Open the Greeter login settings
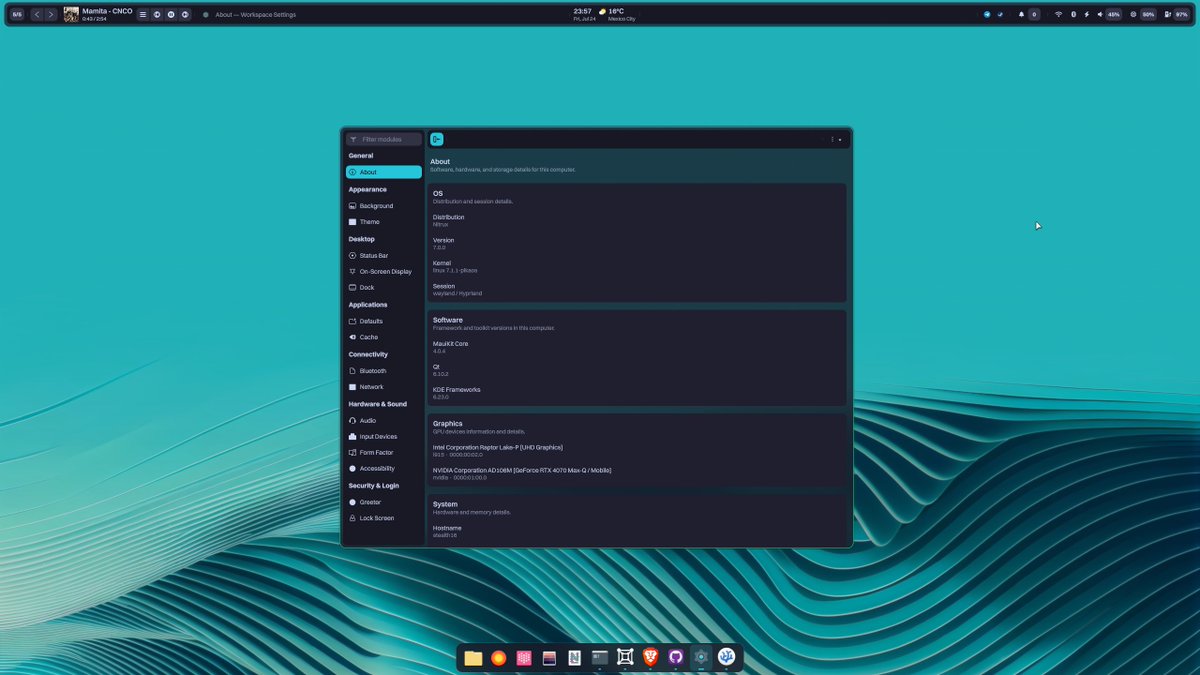 pos(383,502)
